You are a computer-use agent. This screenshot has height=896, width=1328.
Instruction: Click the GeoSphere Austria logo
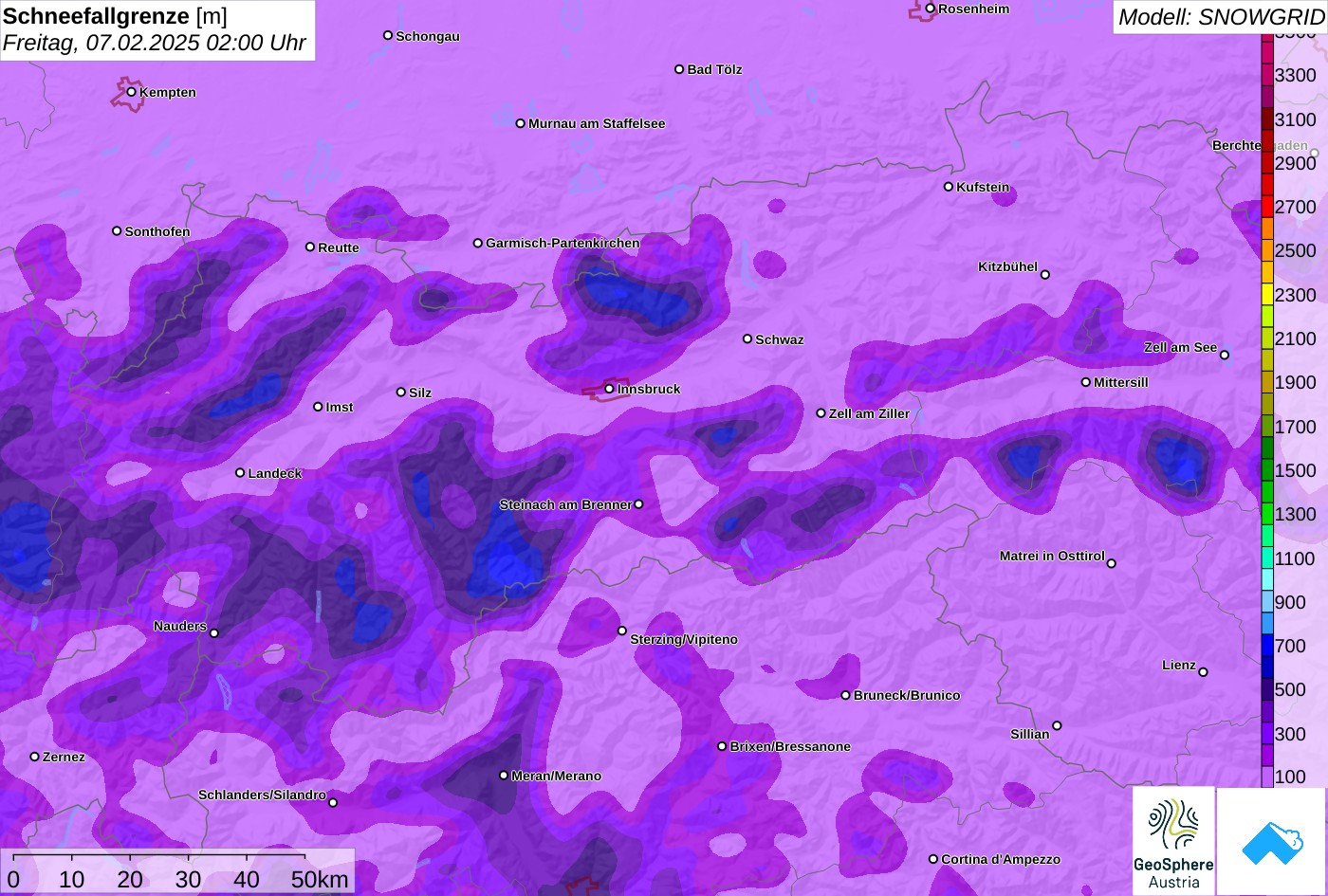pyautogui.click(x=1173, y=841)
